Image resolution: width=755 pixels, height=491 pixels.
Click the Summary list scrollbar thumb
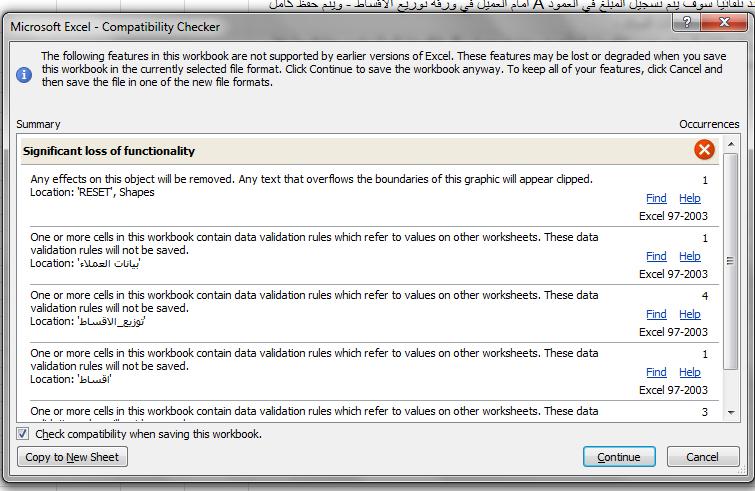click(730, 261)
